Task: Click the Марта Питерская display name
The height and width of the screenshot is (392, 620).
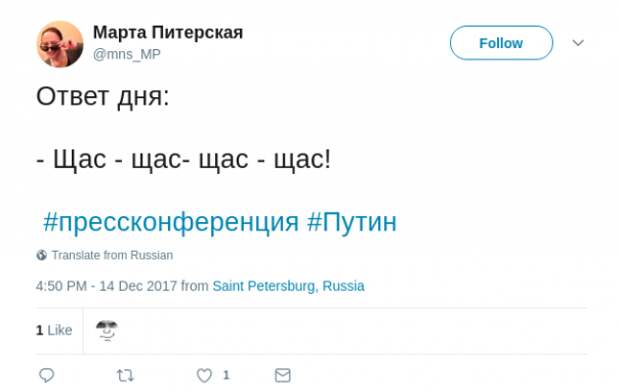Action: click(168, 32)
